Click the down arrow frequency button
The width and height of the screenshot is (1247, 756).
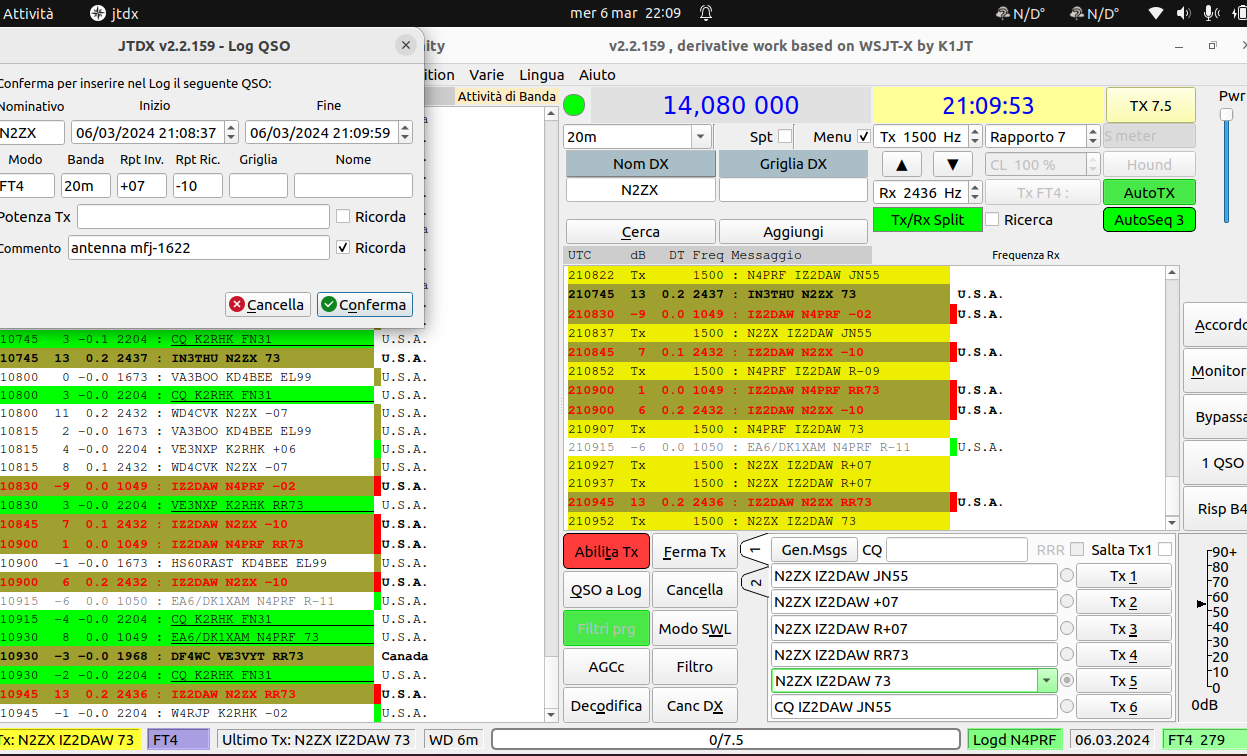point(952,164)
